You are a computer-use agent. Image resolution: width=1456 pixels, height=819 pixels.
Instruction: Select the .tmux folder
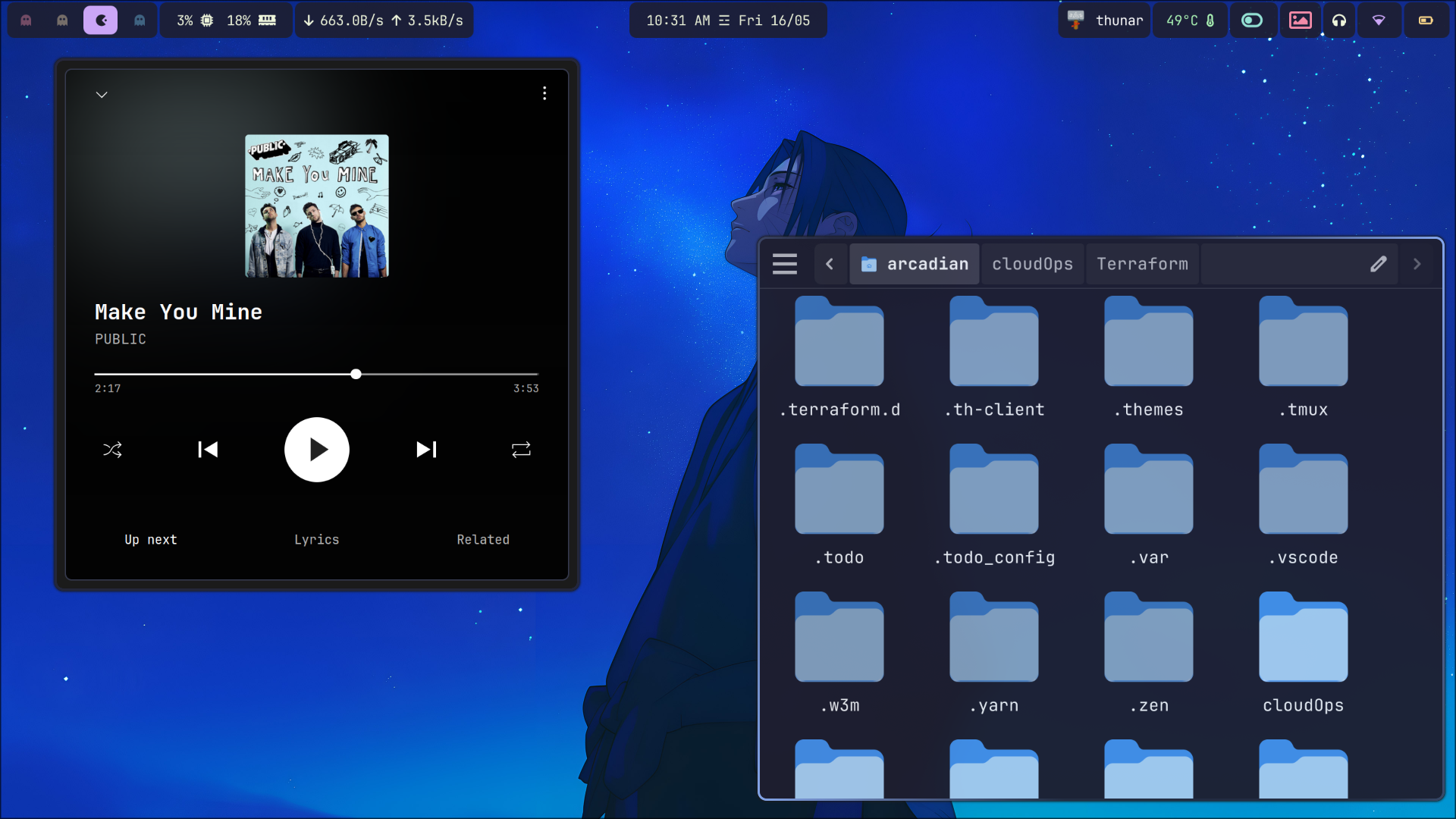[x=1304, y=358]
